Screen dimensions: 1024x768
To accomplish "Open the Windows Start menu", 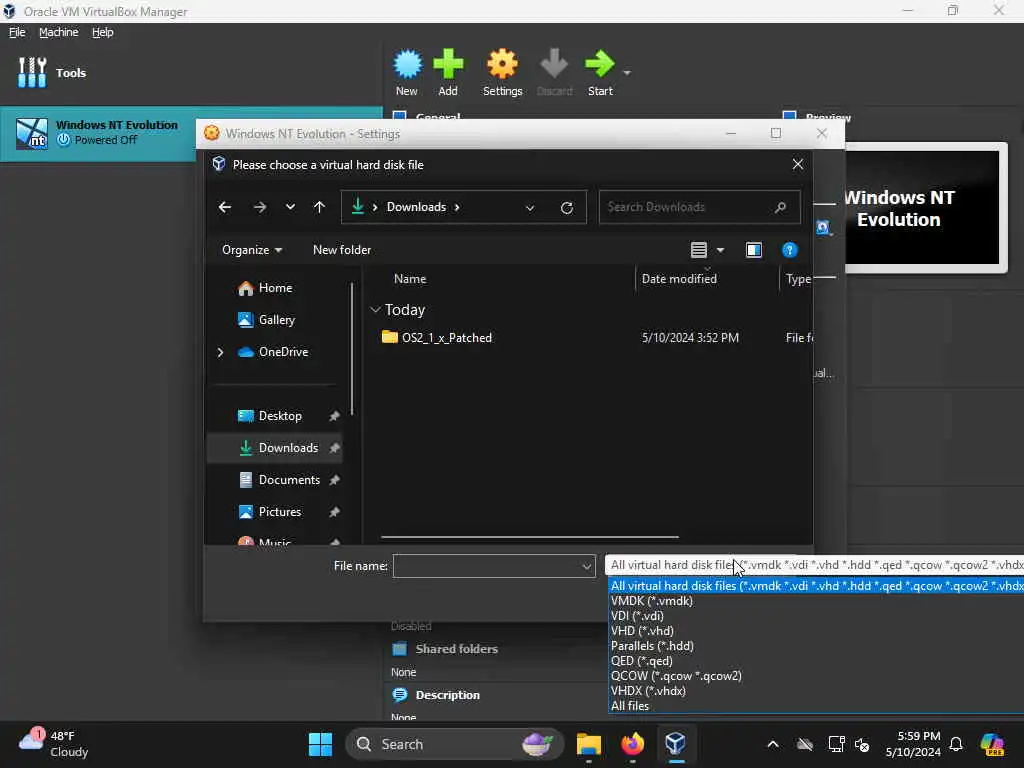I will click(x=320, y=744).
